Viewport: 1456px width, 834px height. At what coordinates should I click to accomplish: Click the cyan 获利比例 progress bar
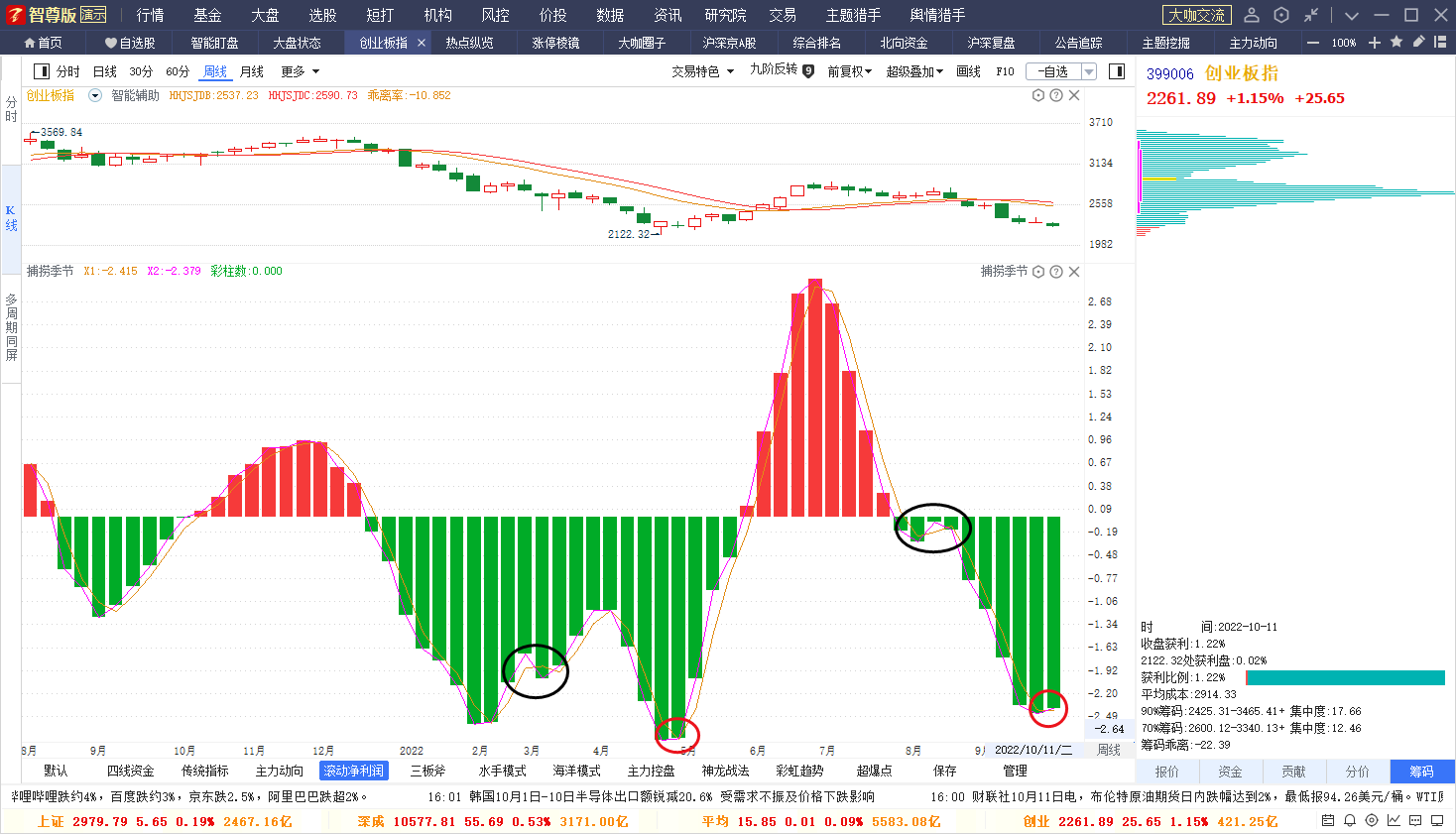coord(1345,677)
